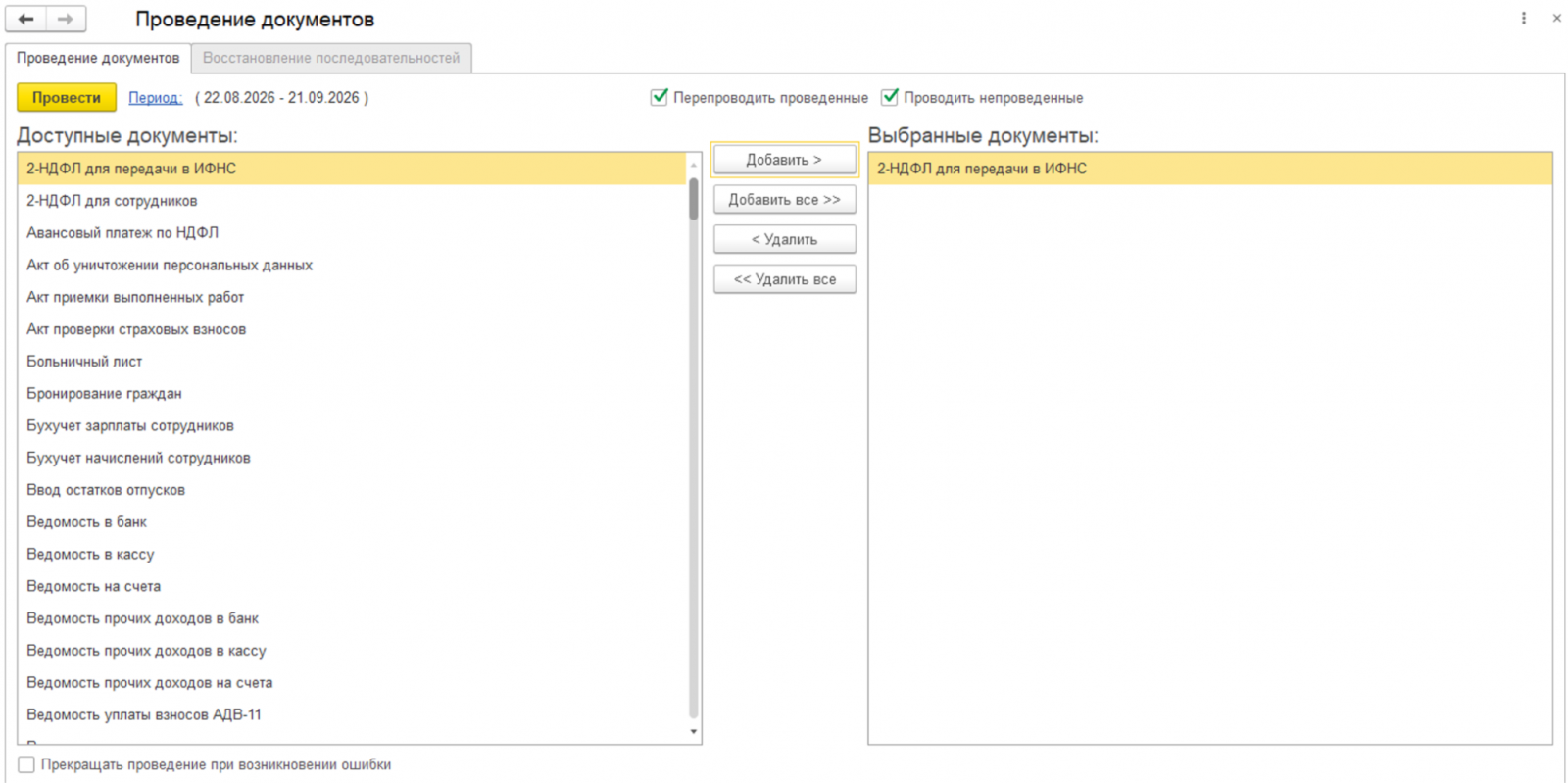
Task: Click << Удалить все button
Action: click(x=784, y=279)
